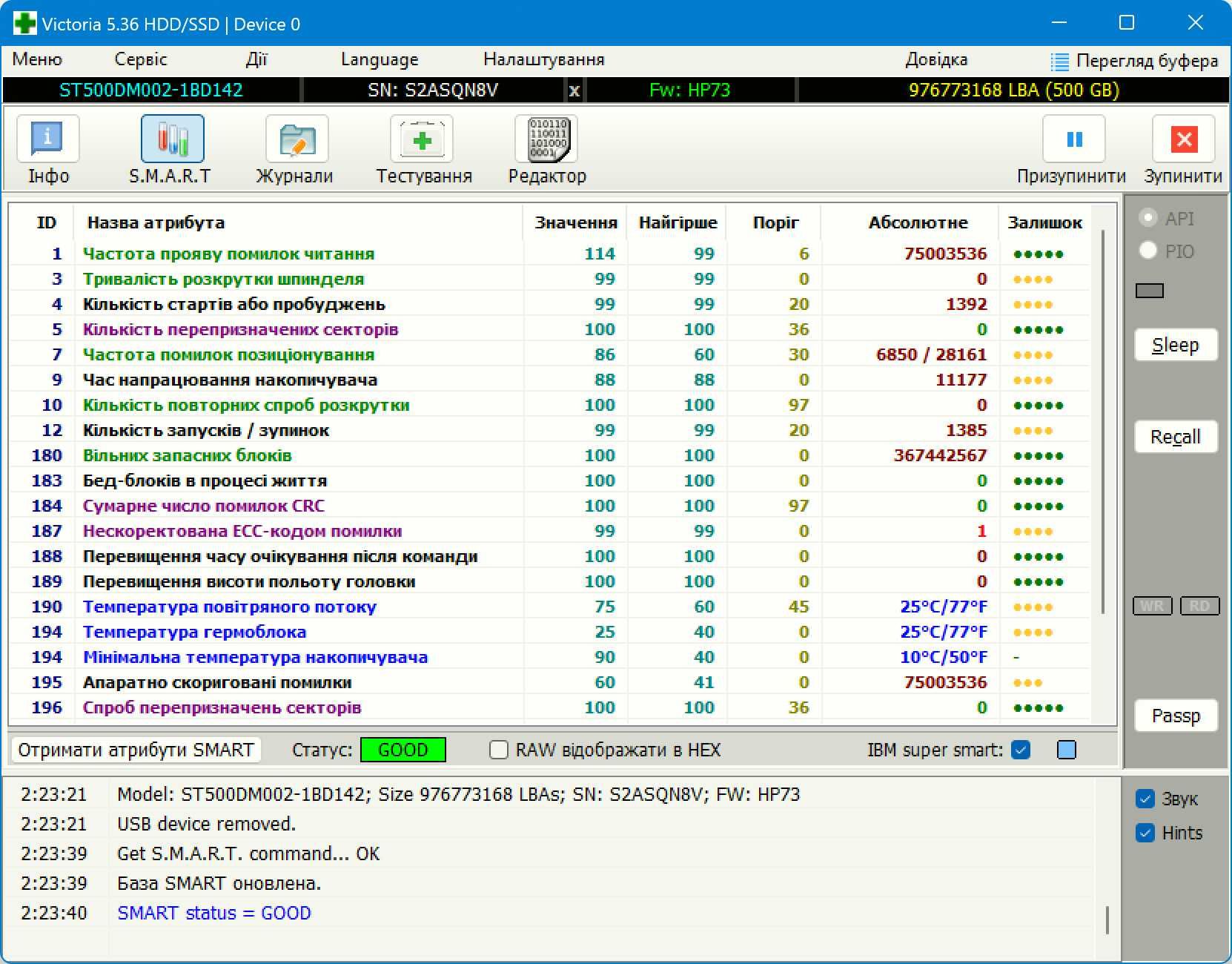Open the Налаштування menu
The image size is (1232, 964).
tap(544, 59)
